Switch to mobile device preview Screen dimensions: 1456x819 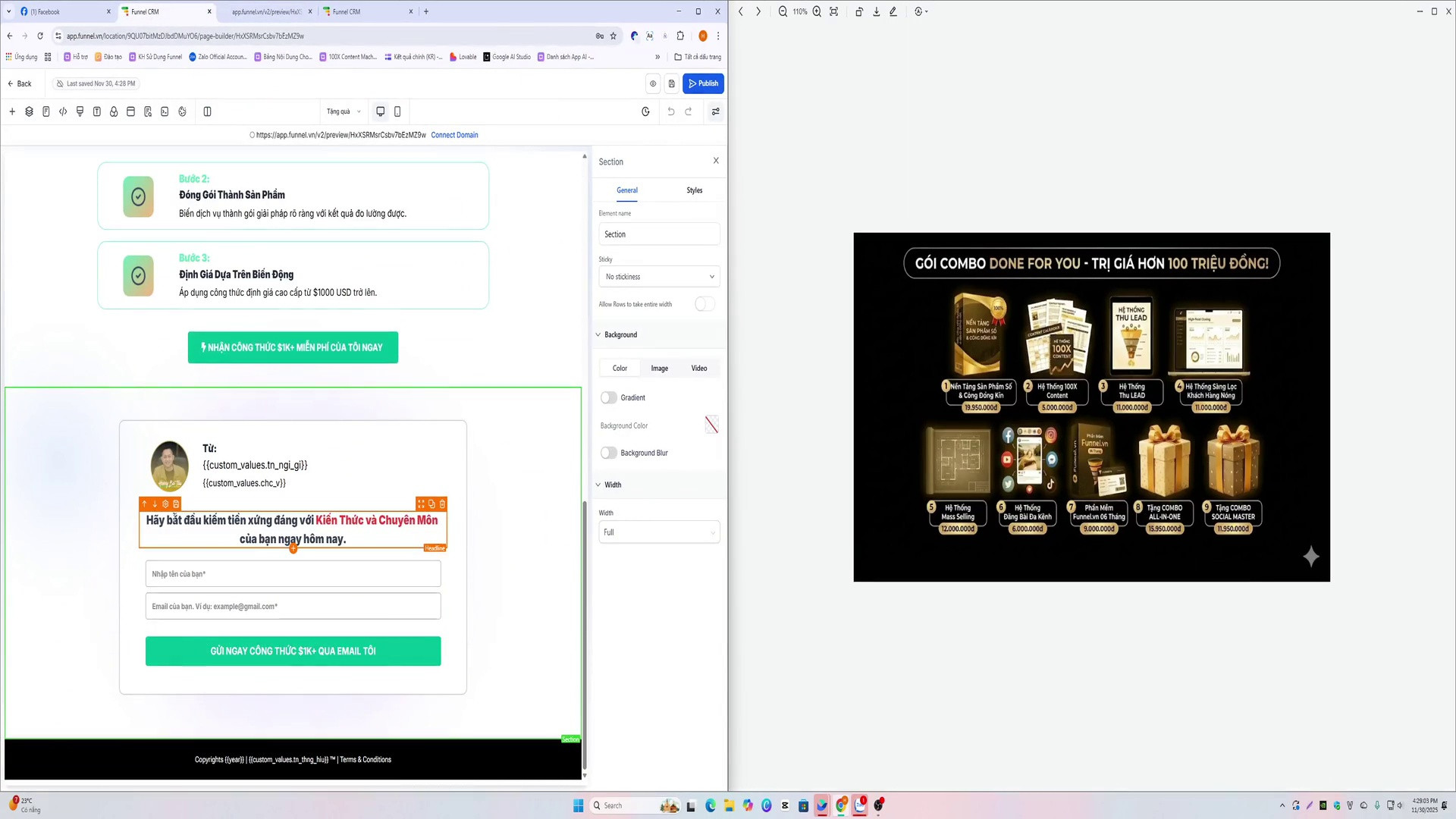(x=397, y=111)
